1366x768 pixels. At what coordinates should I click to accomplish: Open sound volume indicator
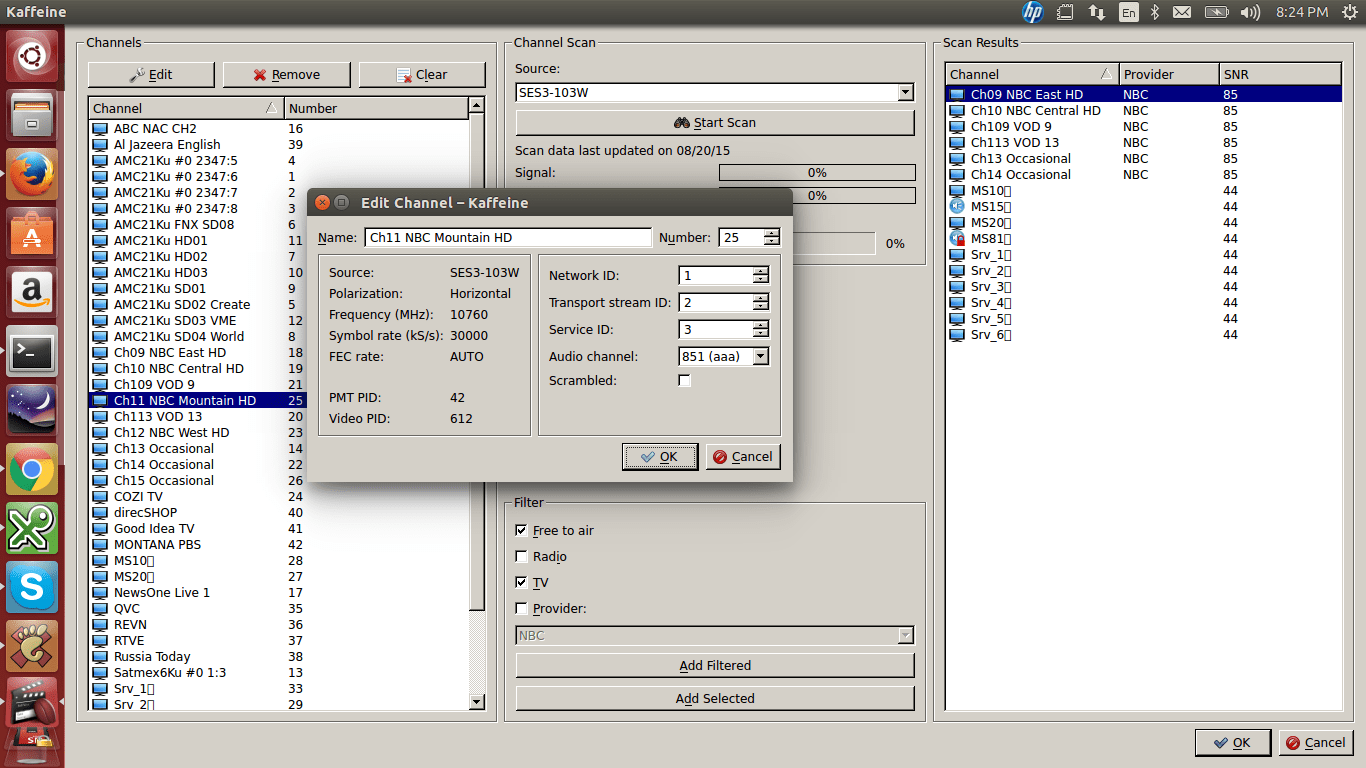coord(1249,12)
